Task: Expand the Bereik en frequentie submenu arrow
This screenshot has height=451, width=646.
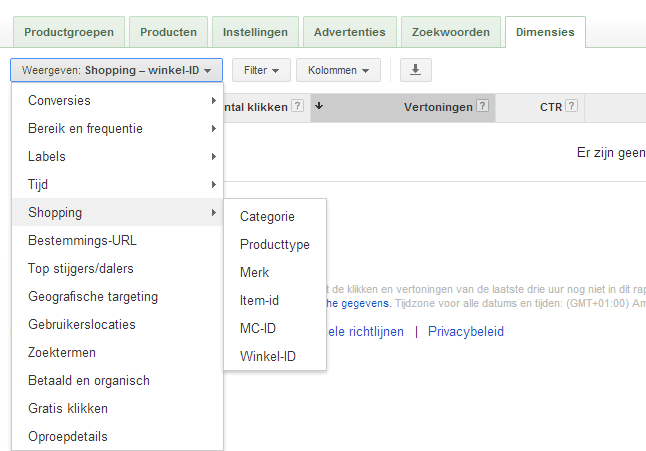Action: click(x=213, y=129)
